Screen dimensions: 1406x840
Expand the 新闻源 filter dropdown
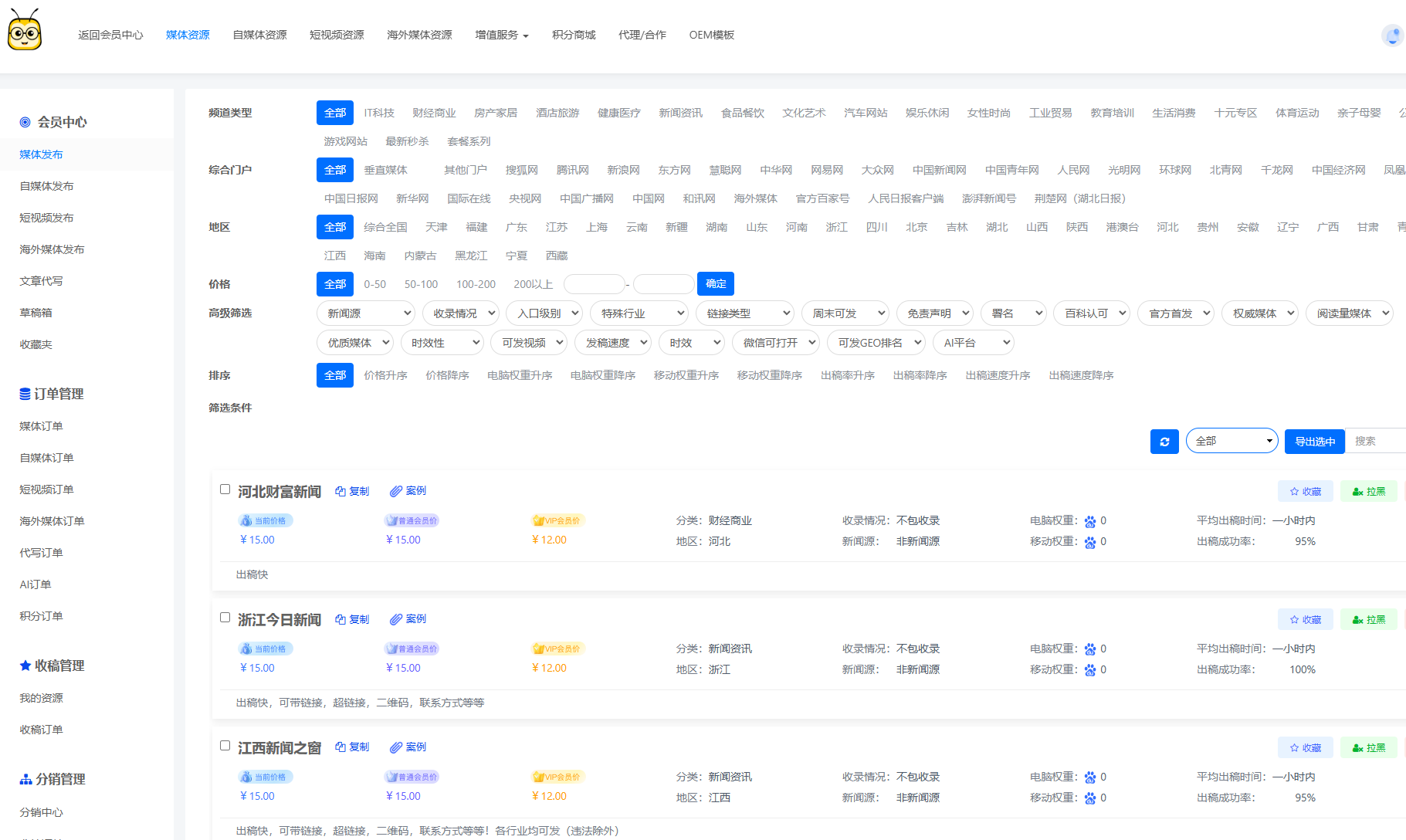pos(366,313)
